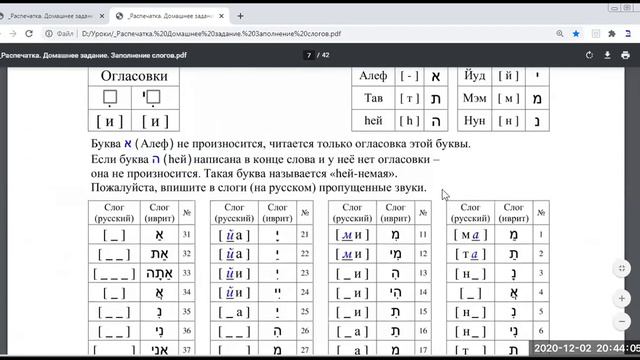
Task: Click the Hebrew letter ת in Тав row
Action: coord(436,98)
